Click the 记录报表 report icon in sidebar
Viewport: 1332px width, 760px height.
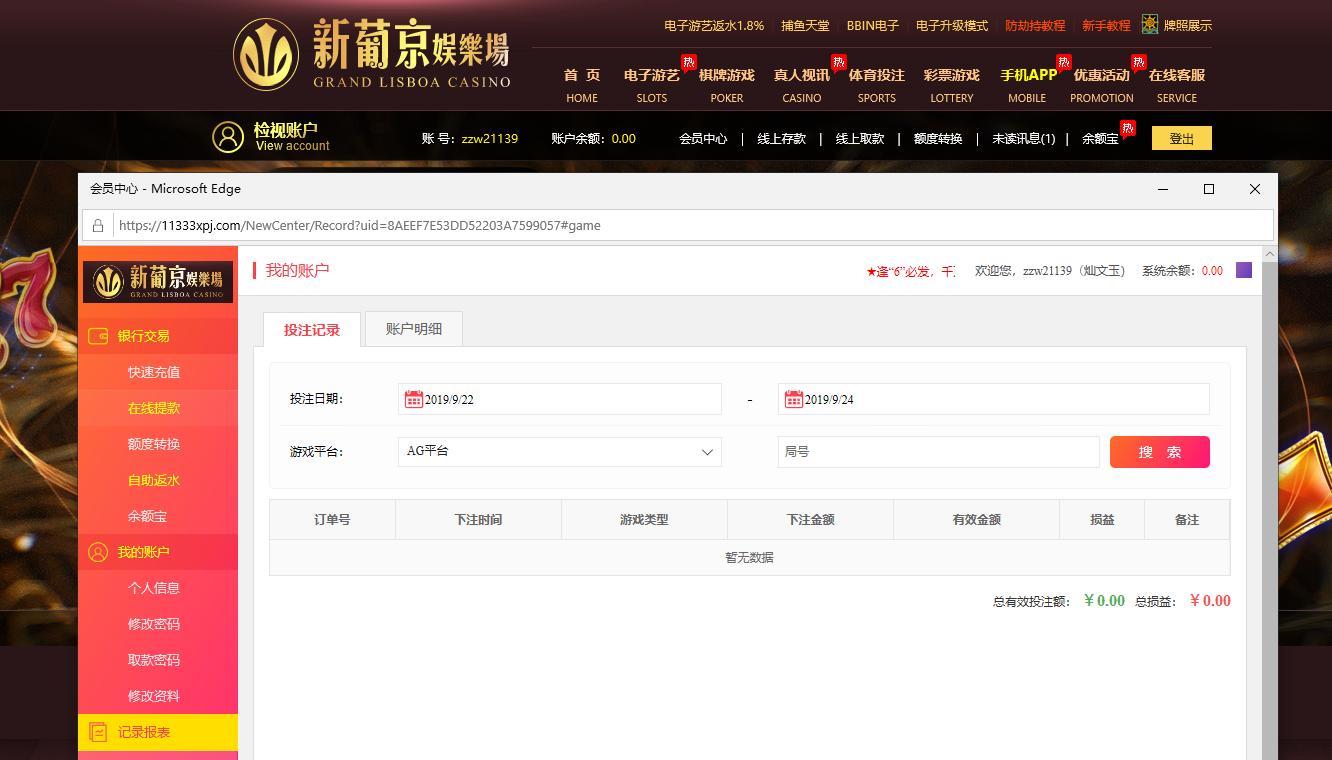pos(98,732)
